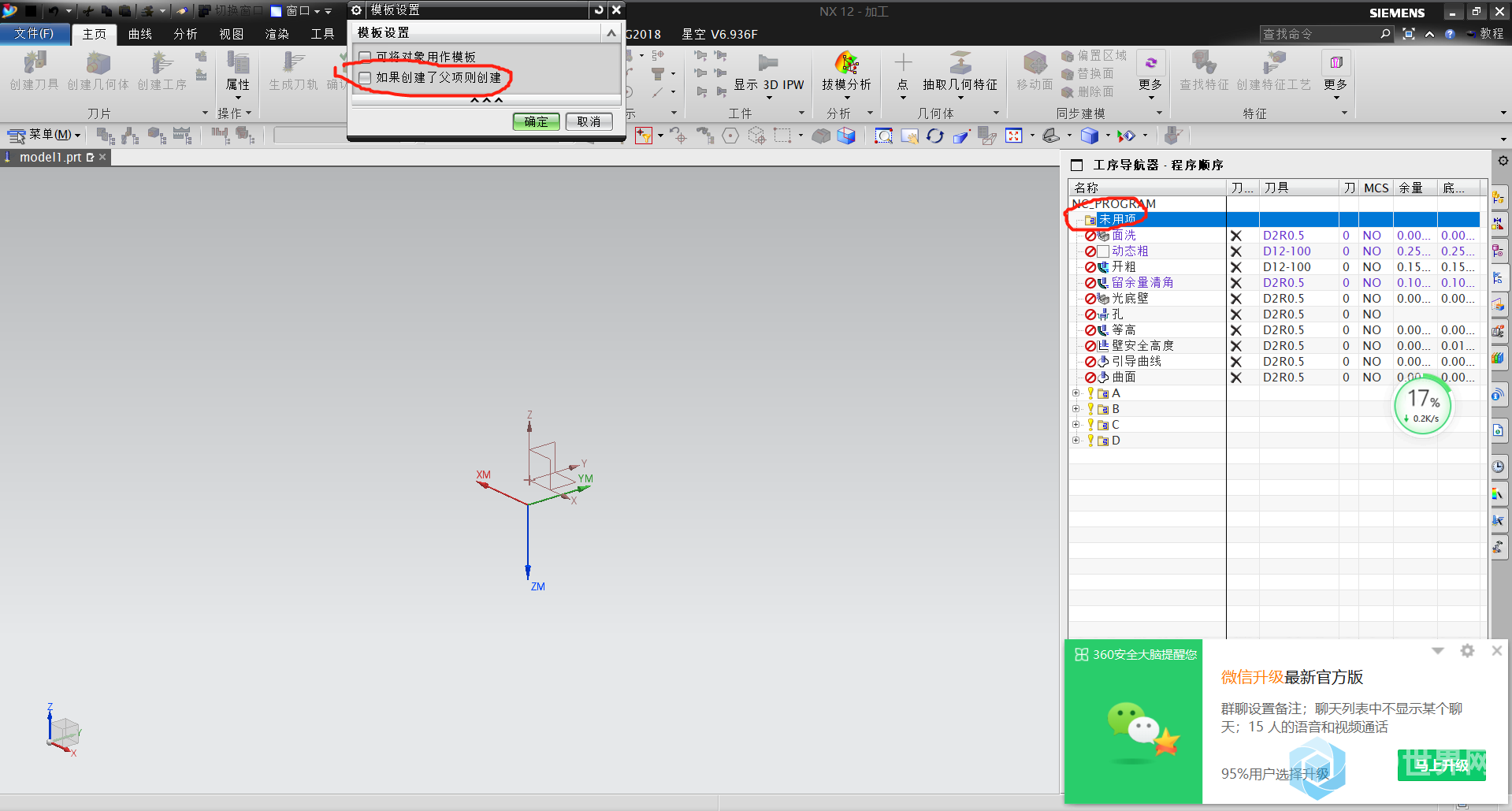Click the full screen icon beside the command search

pyautogui.click(x=1409, y=34)
